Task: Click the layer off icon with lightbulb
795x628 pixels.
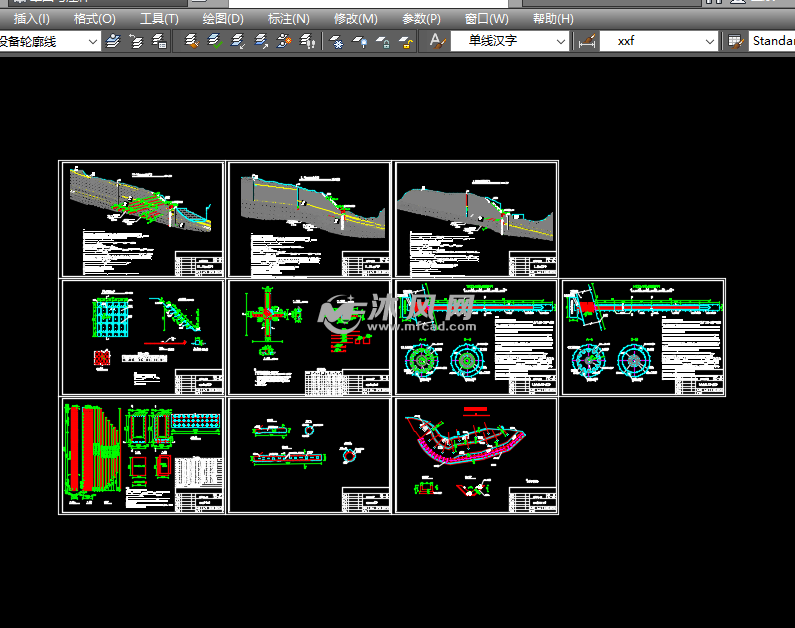Action: pyautogui.click(x=359, y=41)
